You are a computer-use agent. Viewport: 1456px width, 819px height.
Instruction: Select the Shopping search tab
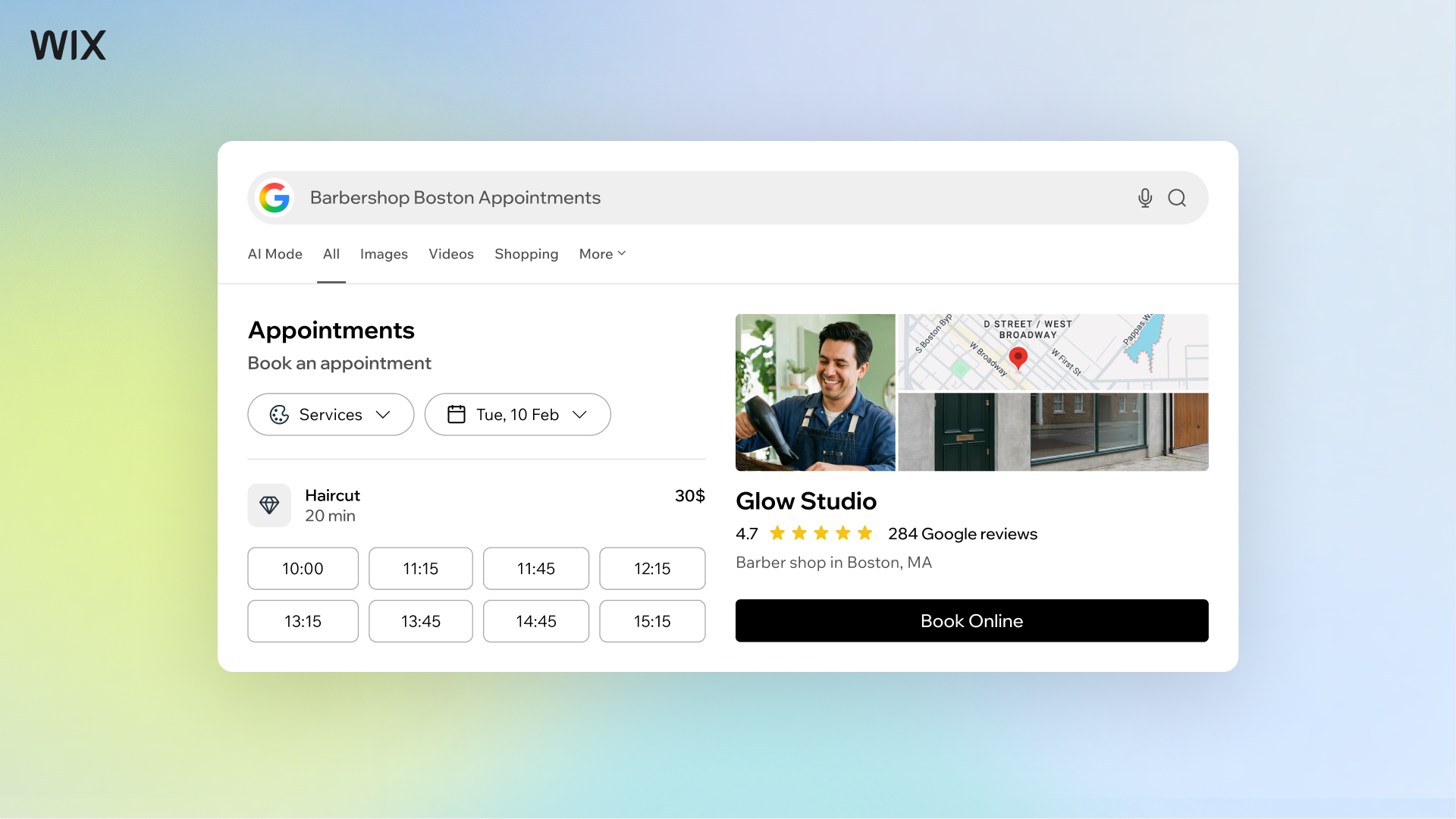coord(526,254)
